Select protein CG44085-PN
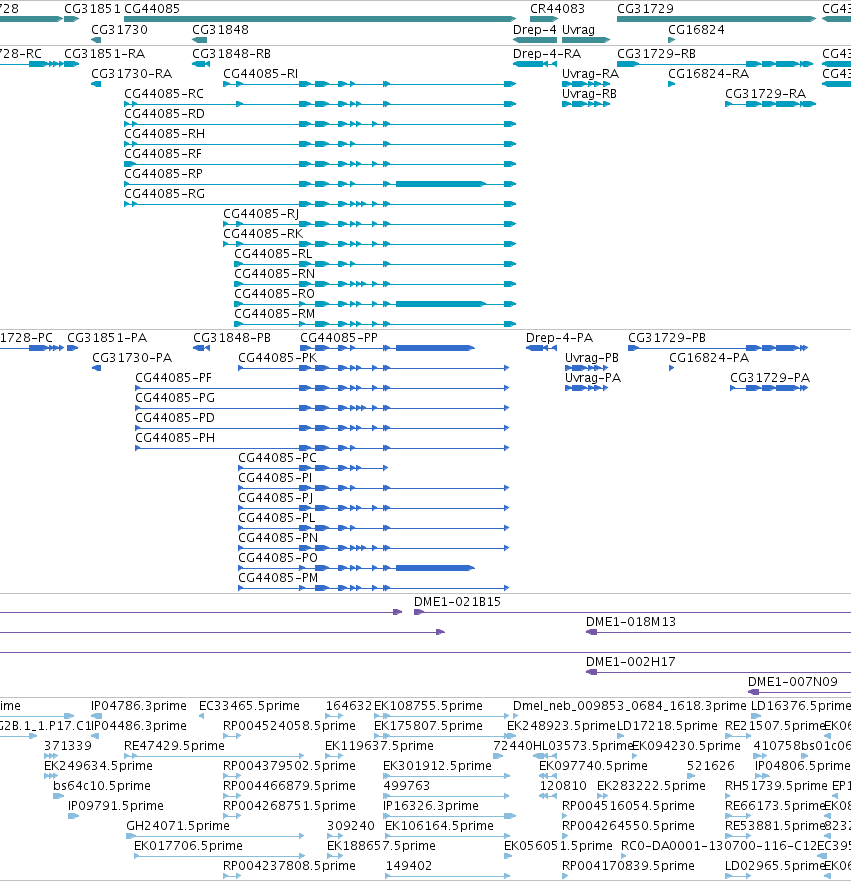The width and height of the screenshot is (851, 881). [374, 548]
